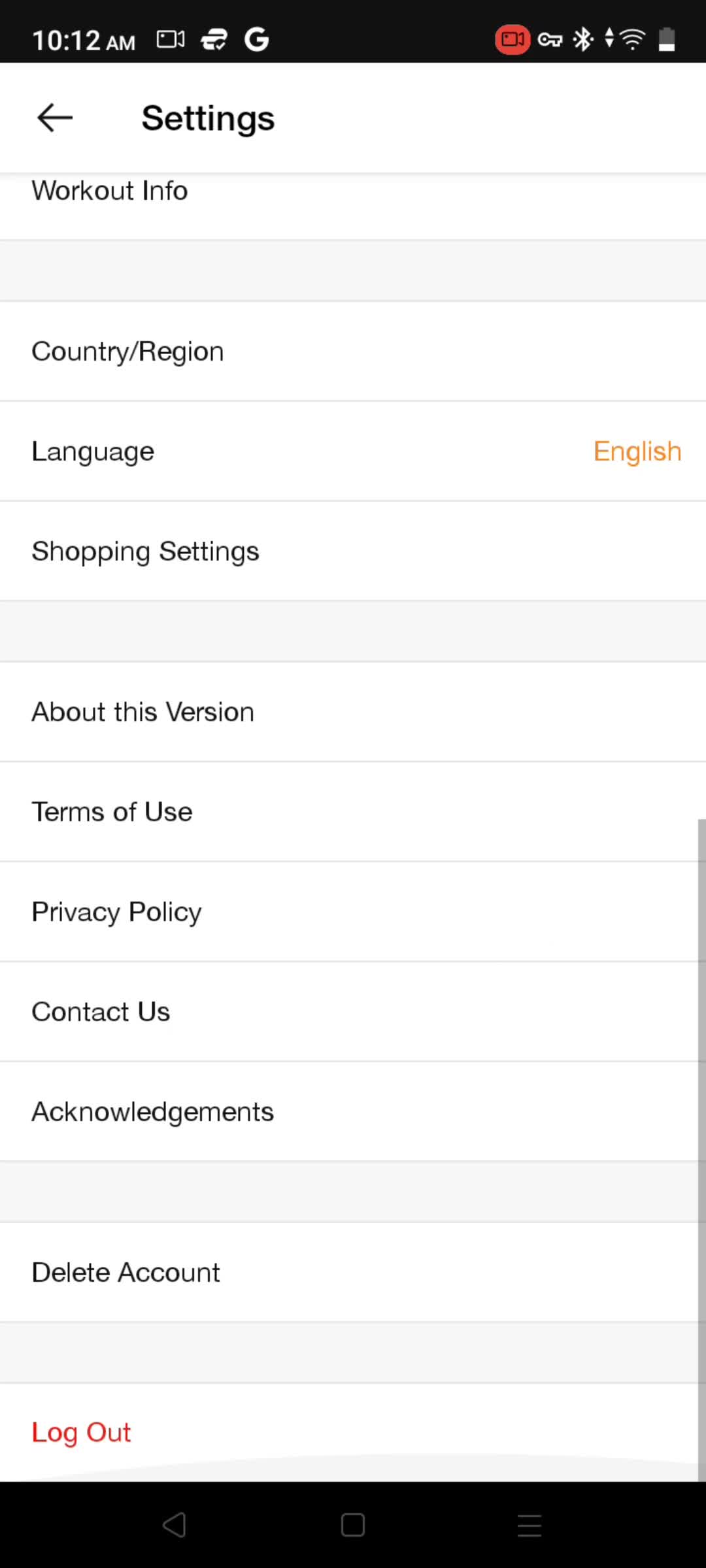Open recent apps via the navigation menu icon
The height and width of the screenshot is (1568, 706).
click(x=529, y=1525)
